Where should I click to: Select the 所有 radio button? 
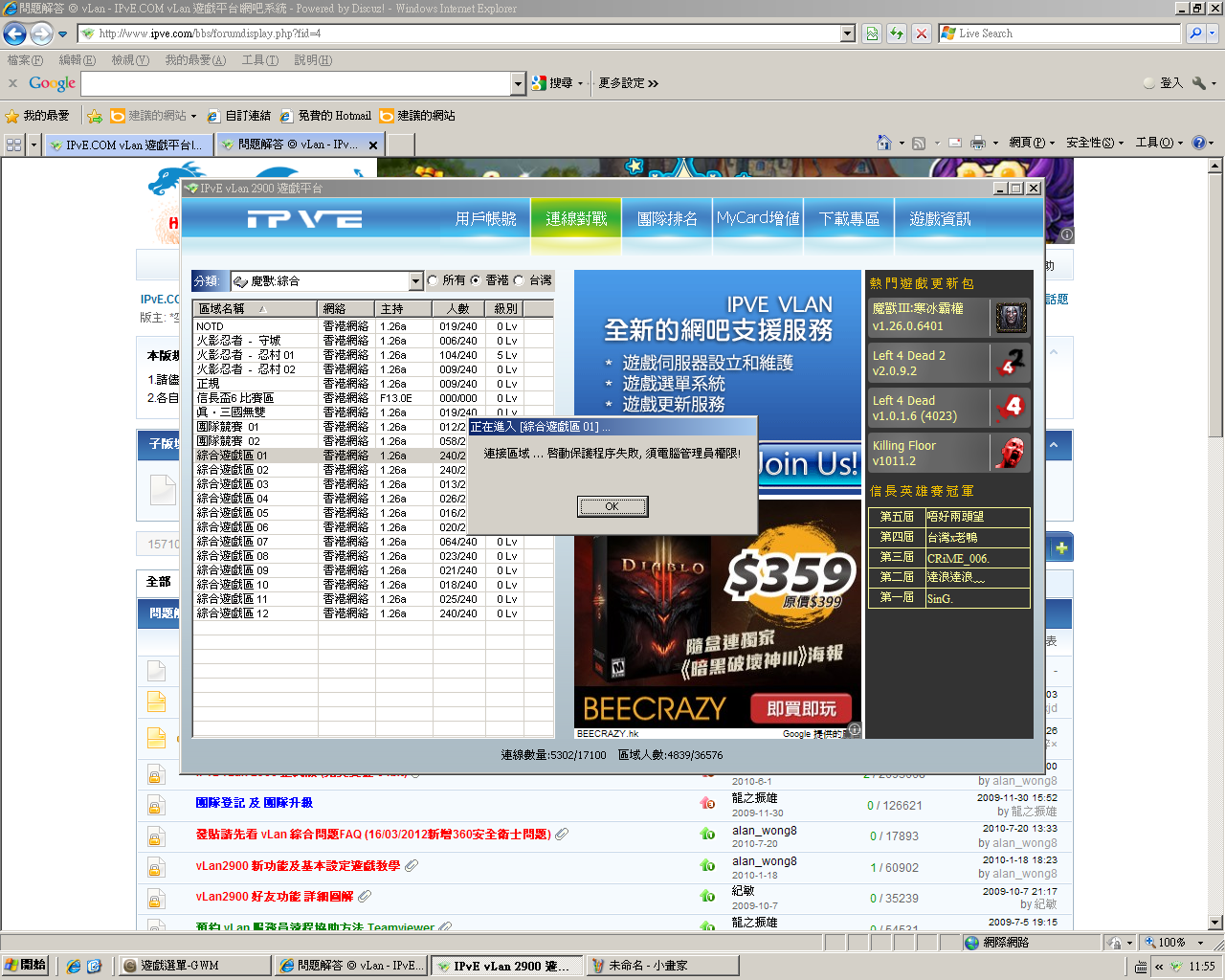433,280
